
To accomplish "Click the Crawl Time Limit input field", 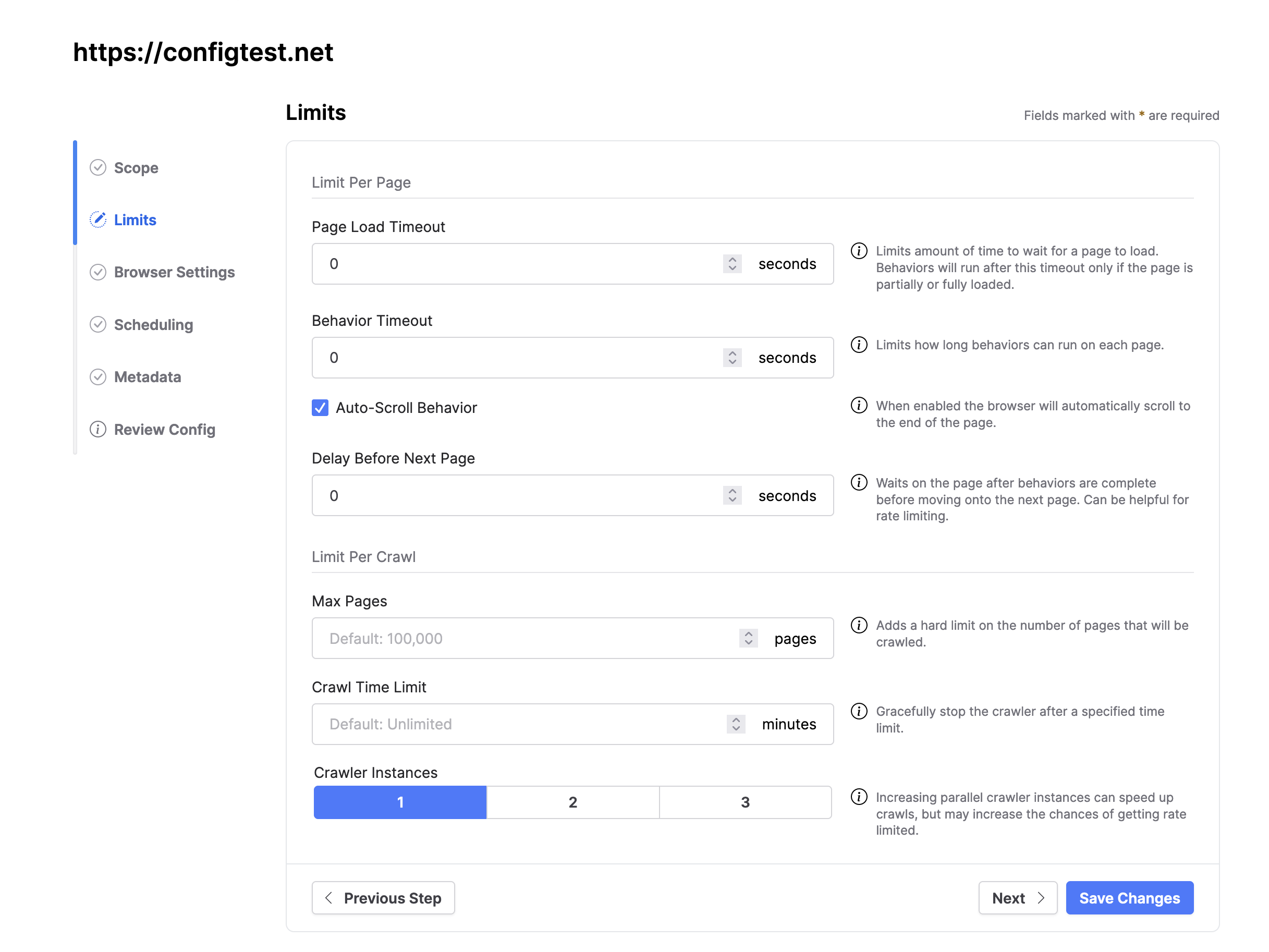I will [516, 724].
